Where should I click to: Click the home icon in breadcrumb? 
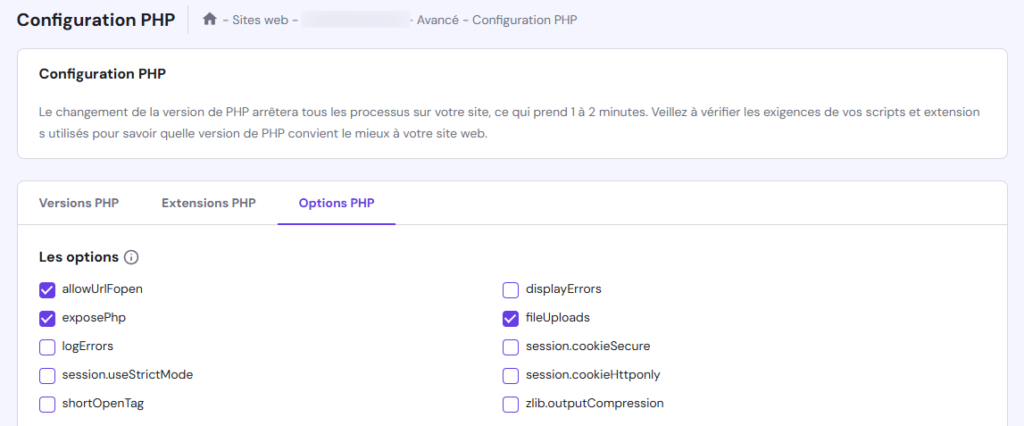(x=209, y=19)
